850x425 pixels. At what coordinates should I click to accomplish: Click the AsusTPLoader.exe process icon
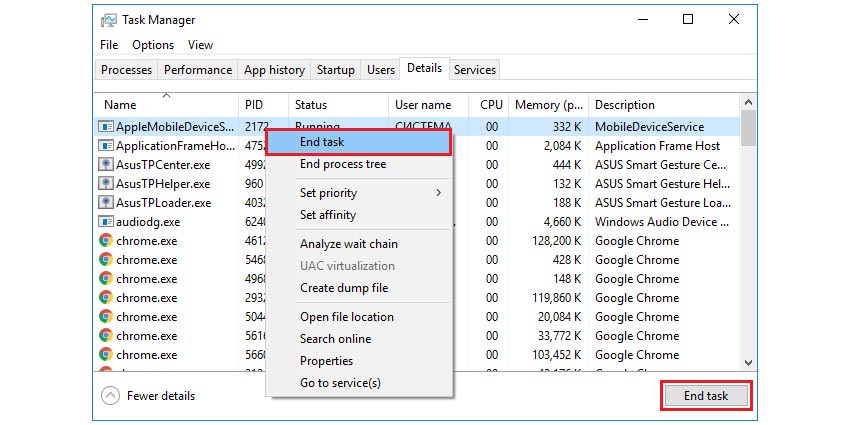[x=106, y=203]
